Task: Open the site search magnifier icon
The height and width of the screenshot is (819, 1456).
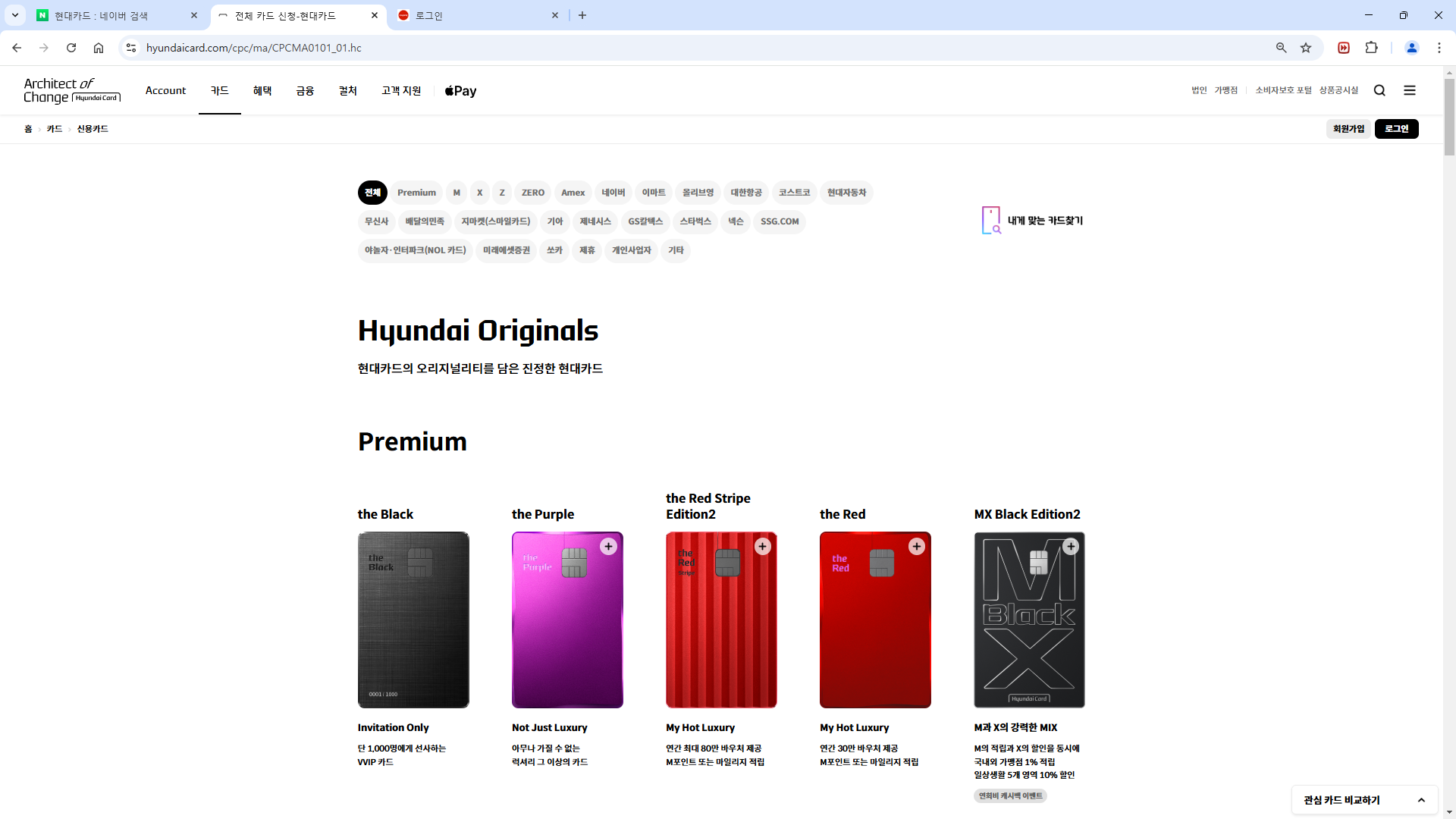Action: [1379, 90]
